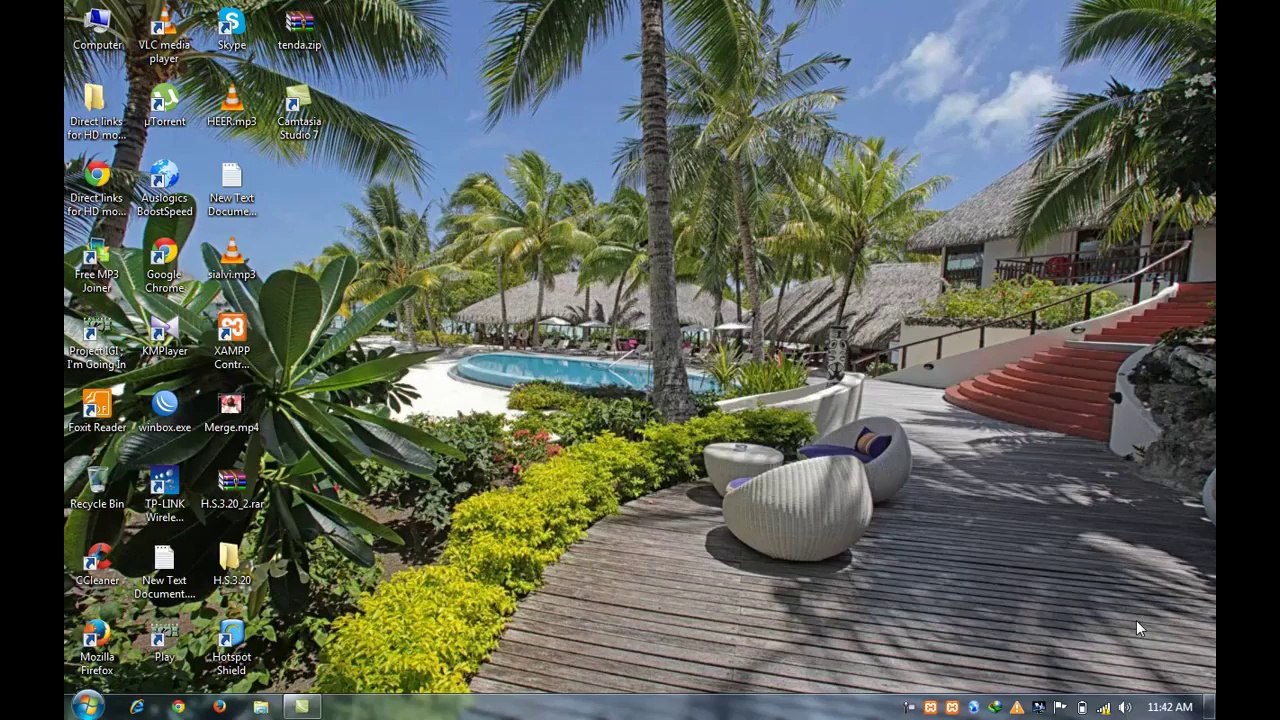Launch Google Chrome desktop shortcut
The image size is (1280, 720).
point(164,266)
